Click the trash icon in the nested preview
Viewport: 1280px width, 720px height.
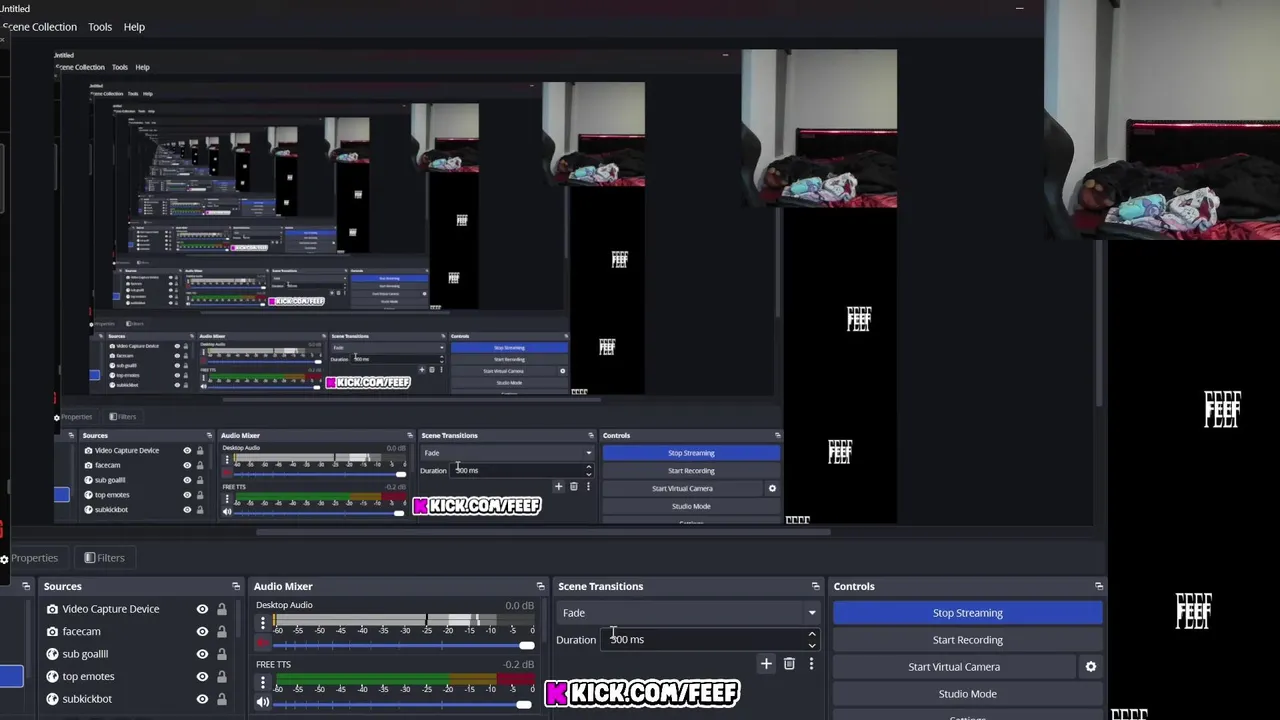point(573,487)
